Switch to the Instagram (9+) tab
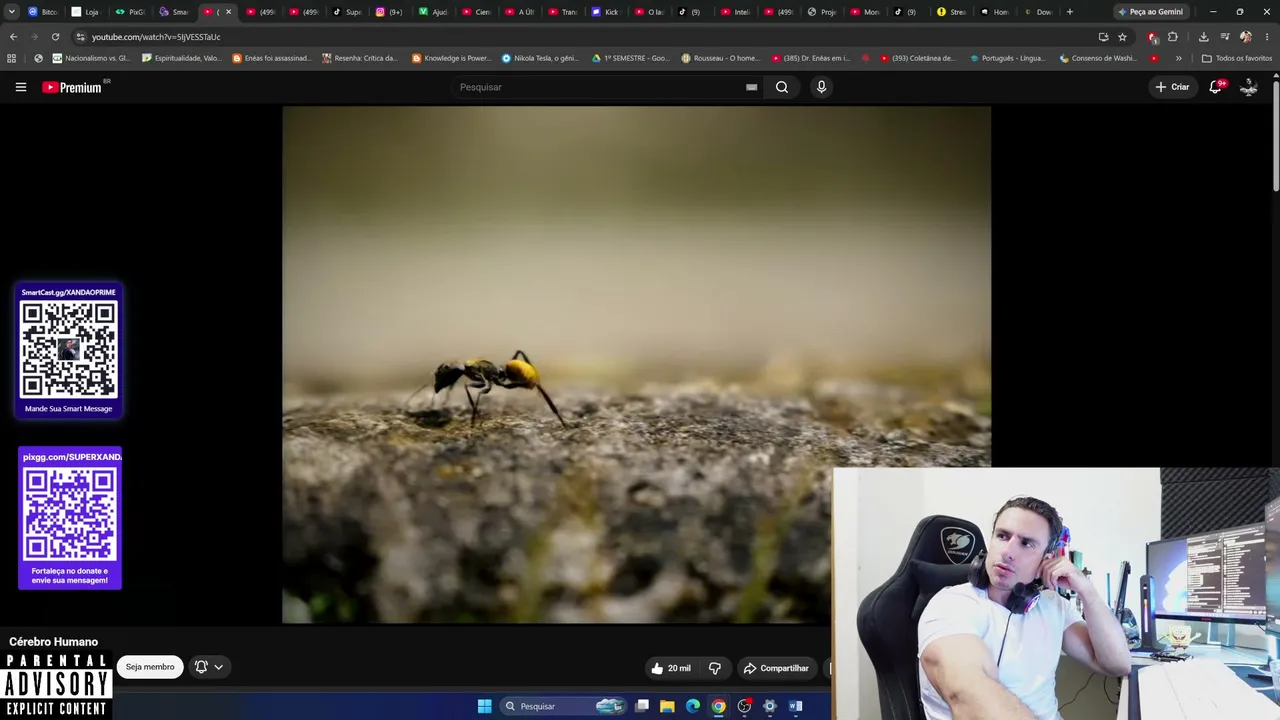This screenshot has width=1280, height=720. [390, 12]
